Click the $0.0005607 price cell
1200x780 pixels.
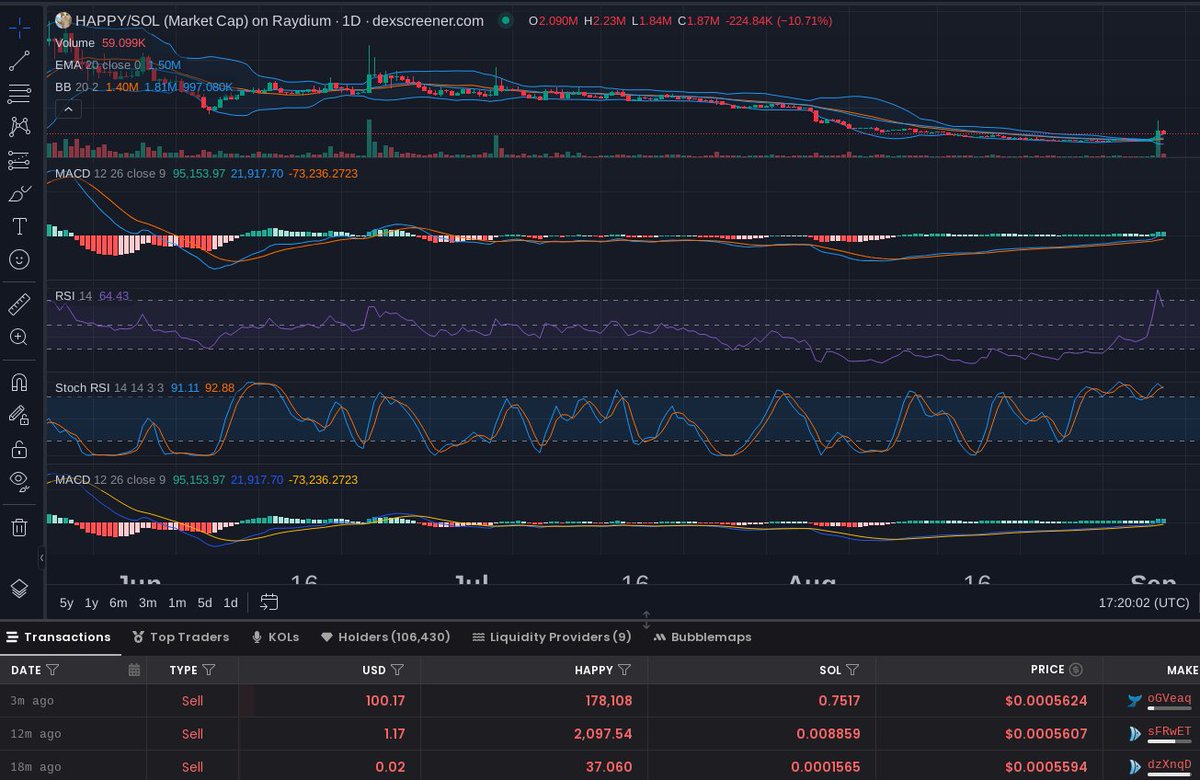(1046, 734)
